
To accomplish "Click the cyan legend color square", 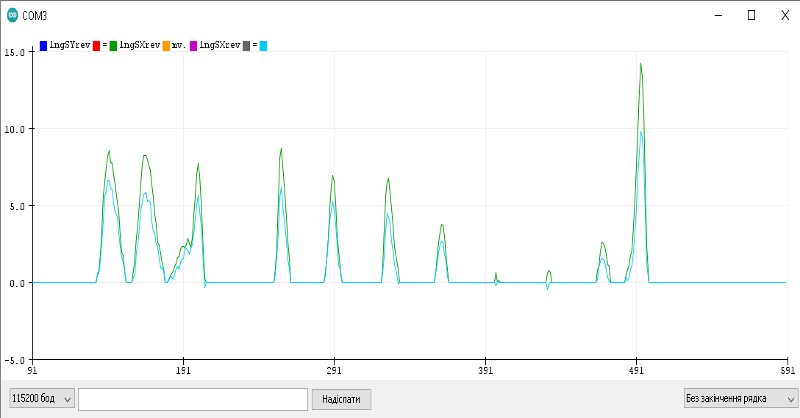I will point(264,45).
